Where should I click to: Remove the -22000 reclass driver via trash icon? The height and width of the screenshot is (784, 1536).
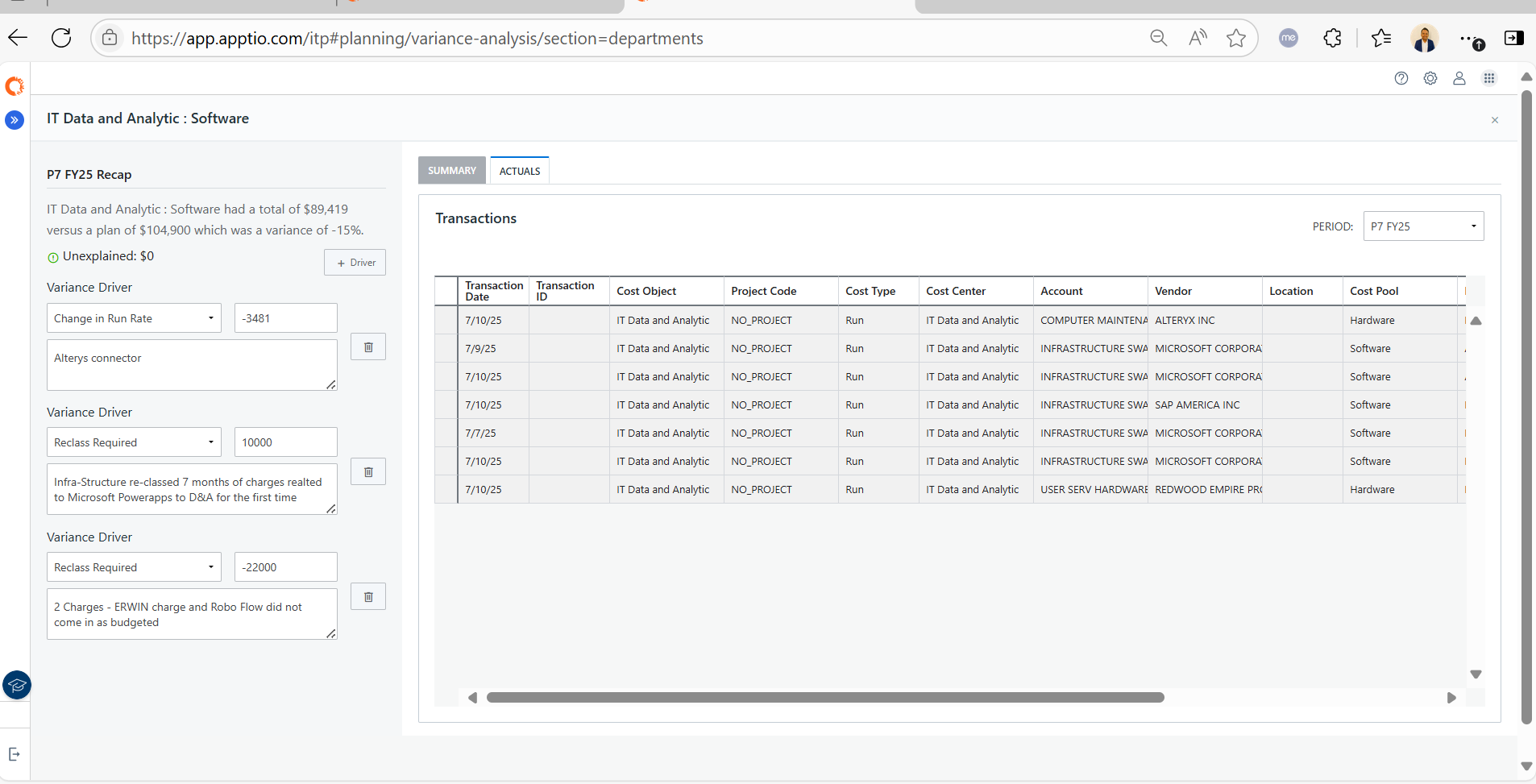coord(368,597)
